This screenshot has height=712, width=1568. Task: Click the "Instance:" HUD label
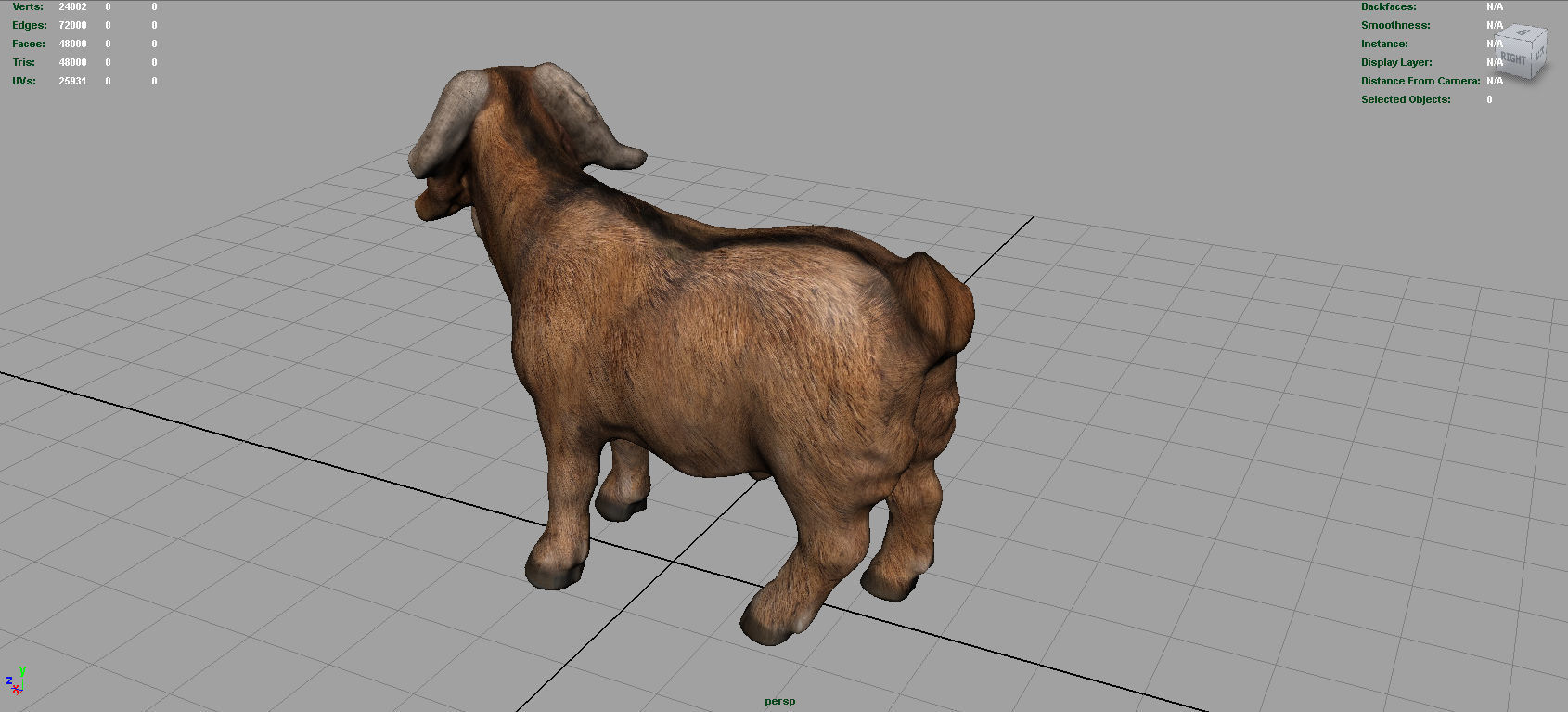click(x=1384, y=44)
